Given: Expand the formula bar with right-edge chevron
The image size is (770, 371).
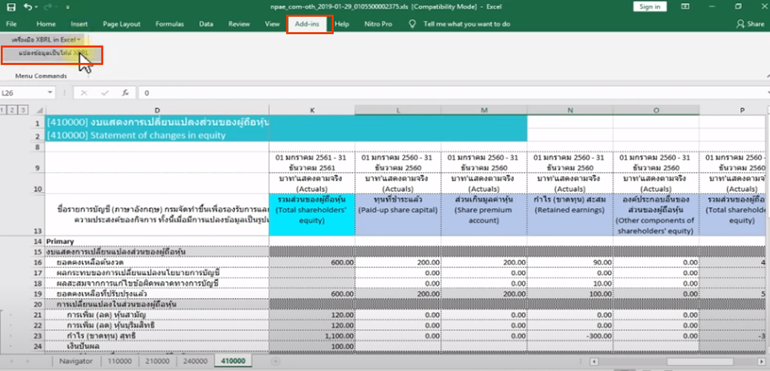Looking at the screenshot, I should pyautogui.click(x=768, y=92).
